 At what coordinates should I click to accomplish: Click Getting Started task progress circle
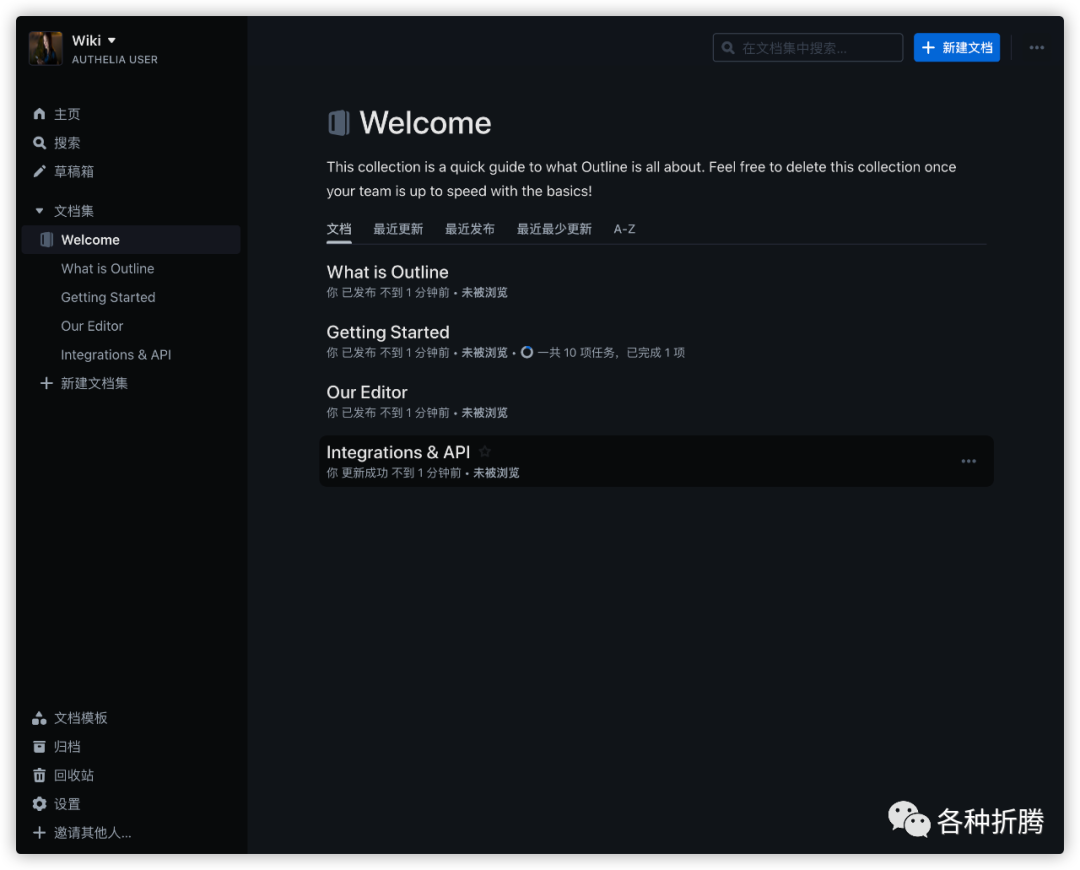coord(527,352)
